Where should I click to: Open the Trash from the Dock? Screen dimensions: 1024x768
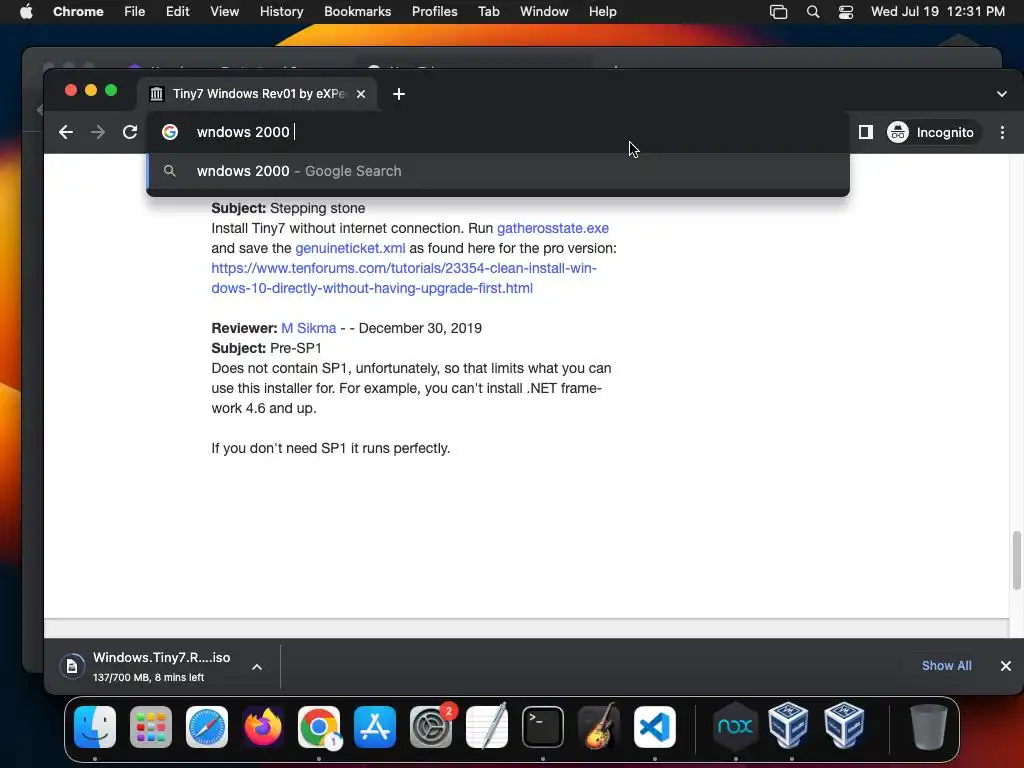928,727
